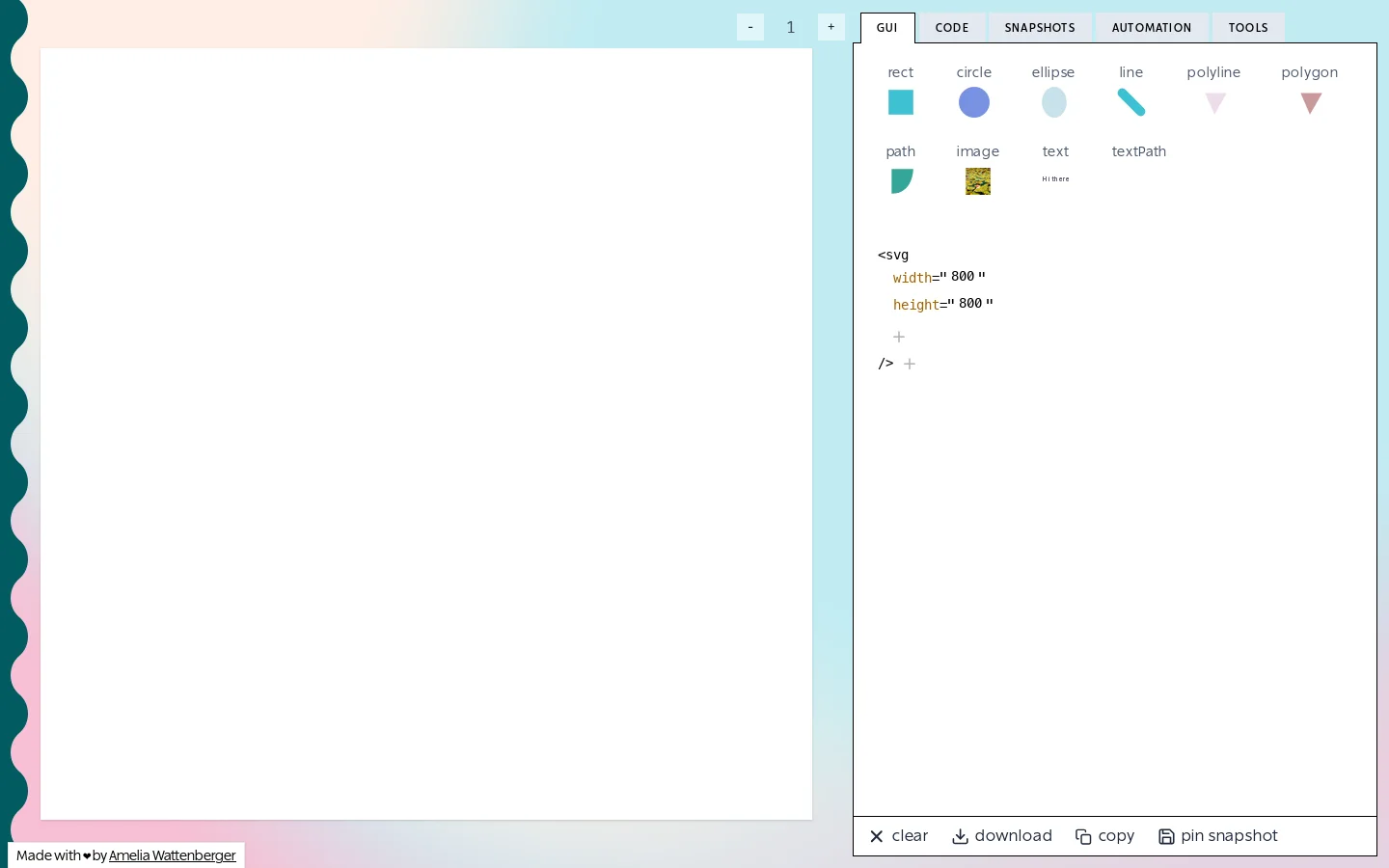Screen dimensions: 1389x868
Task: Click the height attribute name
Action: pos(916,305)
